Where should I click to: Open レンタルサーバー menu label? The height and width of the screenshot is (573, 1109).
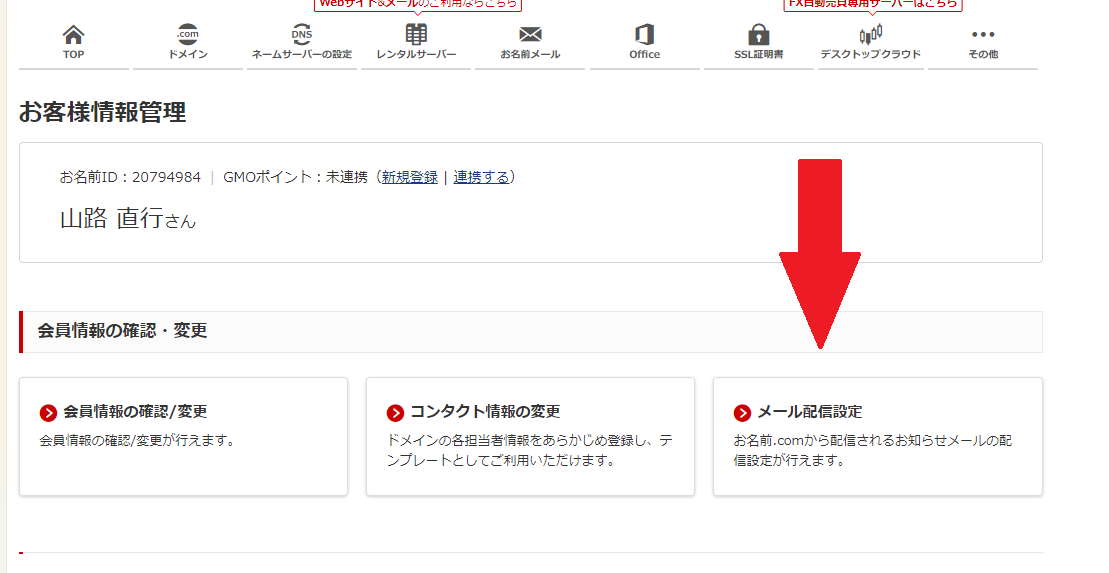[x=417, y=54]
